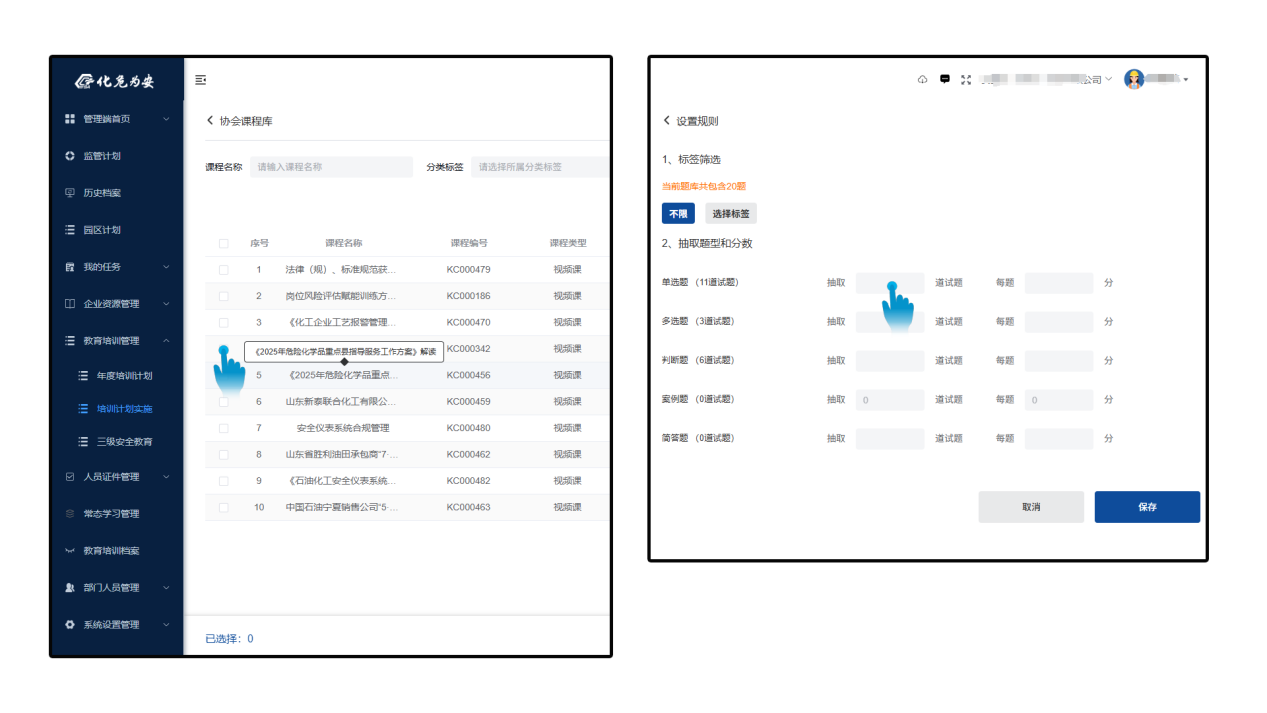Go back using arrow beside 设置规则
1267x713 pixels.
pos(667,121)
